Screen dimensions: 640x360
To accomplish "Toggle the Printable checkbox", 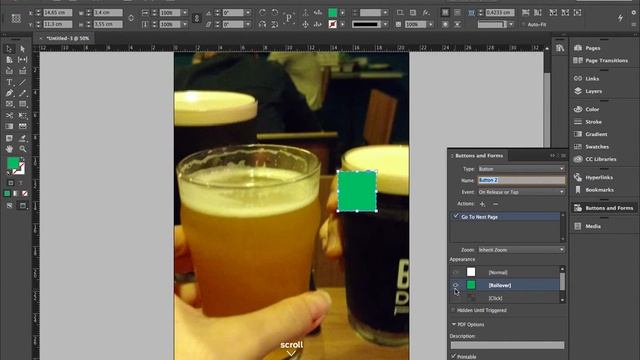I will pyautogui.click(x=453, y=356).
